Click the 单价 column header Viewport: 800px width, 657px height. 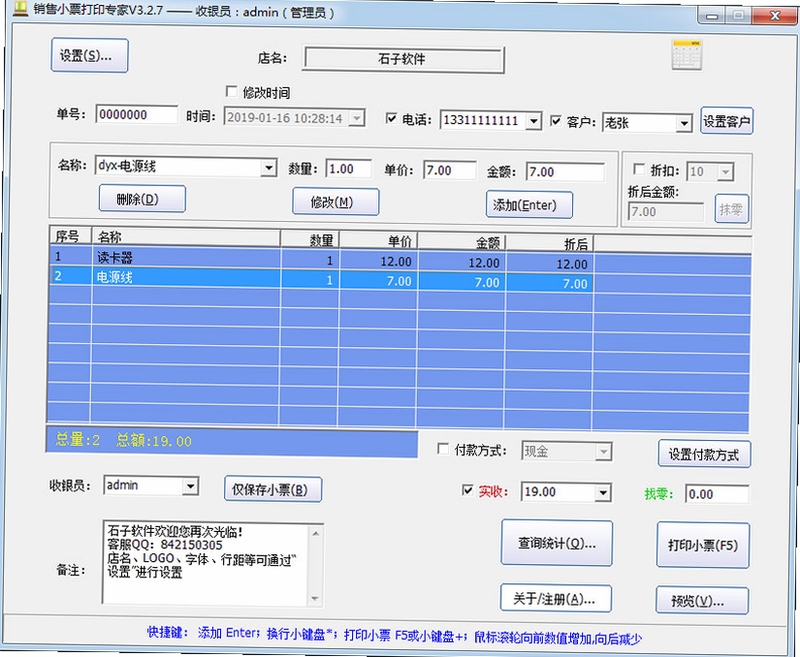click(379, 240)
